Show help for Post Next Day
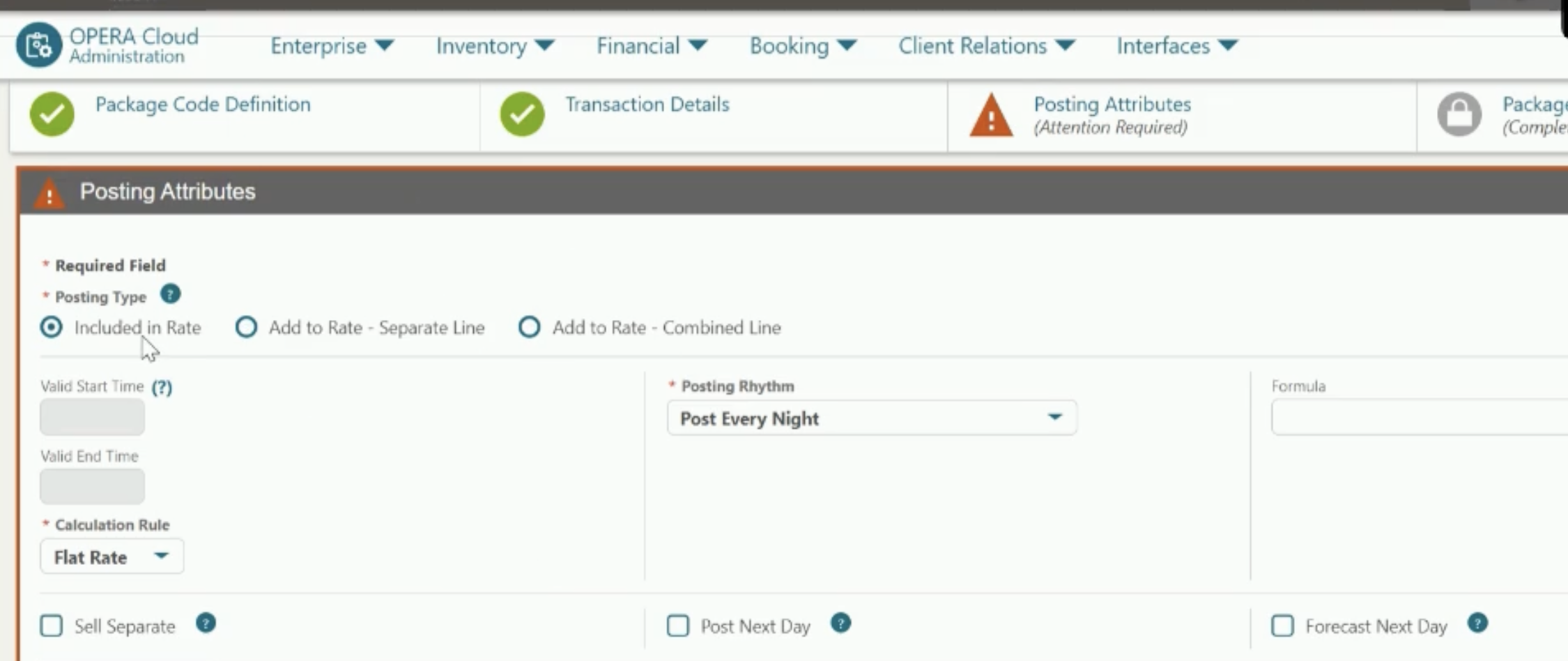 tap(840, 623)
